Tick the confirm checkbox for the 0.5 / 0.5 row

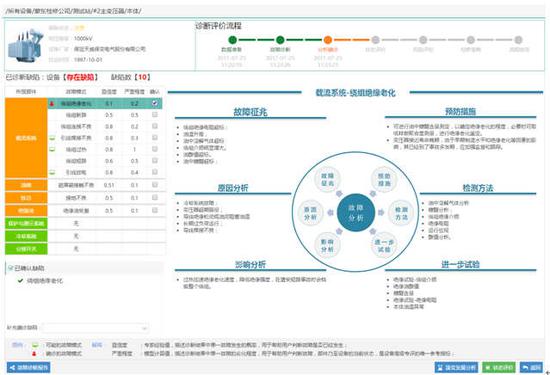(x=155, y=115)
